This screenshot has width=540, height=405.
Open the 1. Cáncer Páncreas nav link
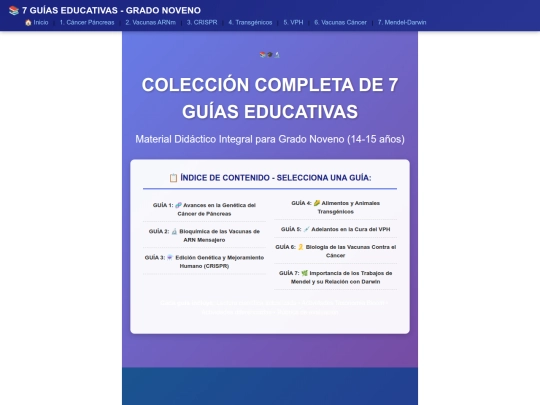[x=87, y=22]
